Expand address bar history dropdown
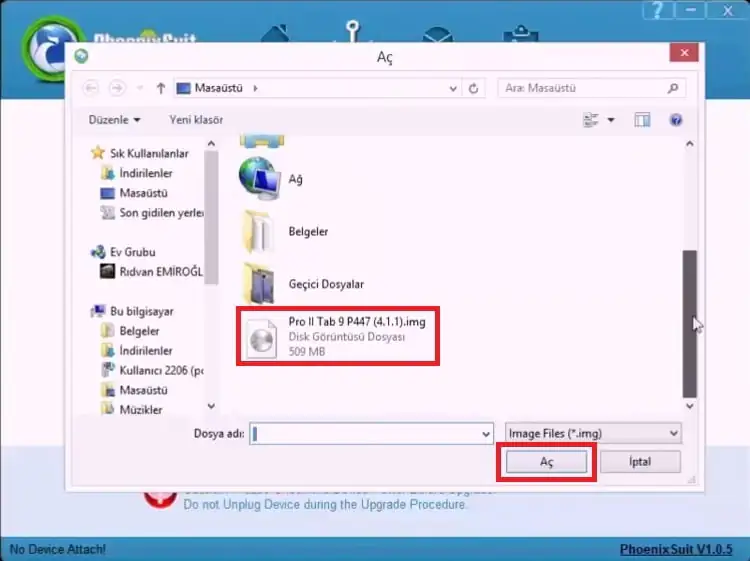The height and width of the screenshot is (561, 750). click(x=452, y=88)
